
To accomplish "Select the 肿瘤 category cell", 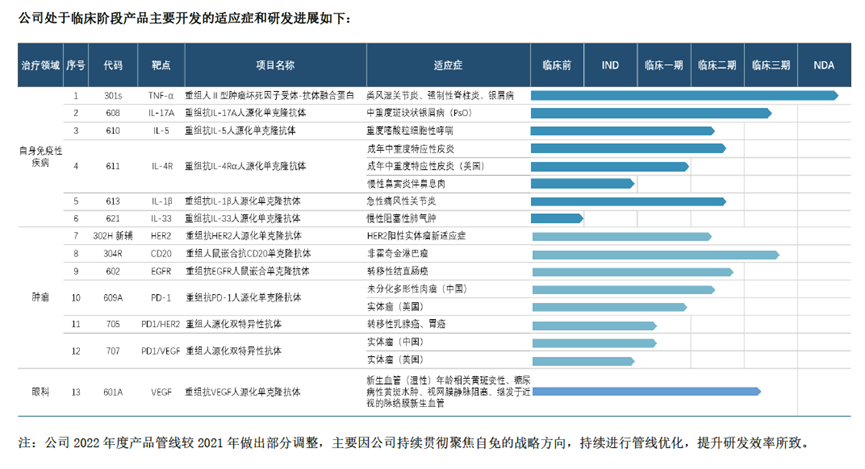I will pos(41,297).
